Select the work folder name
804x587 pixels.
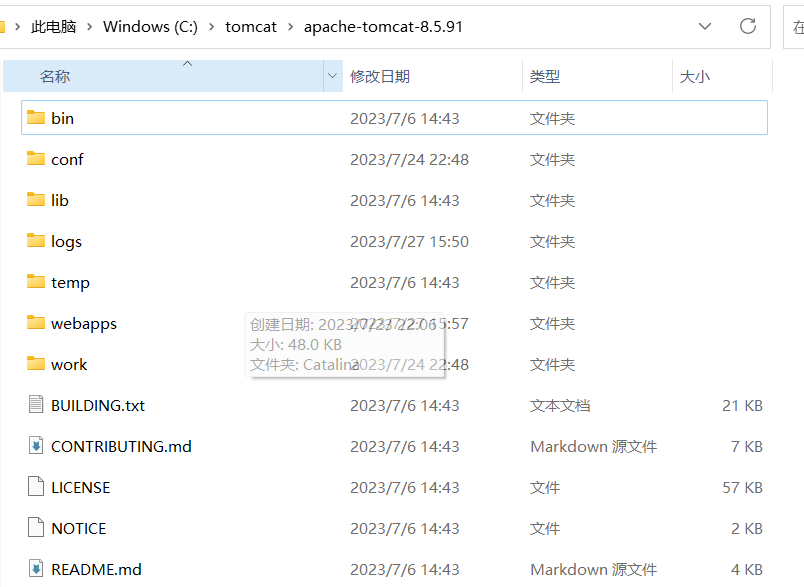pyautogui.click(x=69, y=365)
